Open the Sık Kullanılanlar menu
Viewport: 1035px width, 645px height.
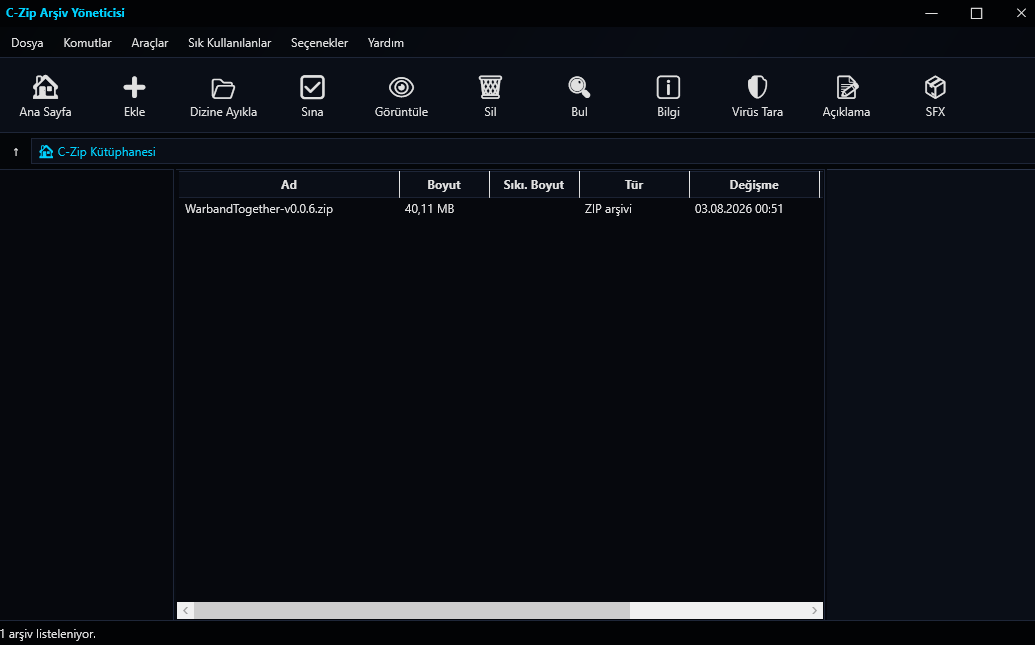click(x=230, y=43)
